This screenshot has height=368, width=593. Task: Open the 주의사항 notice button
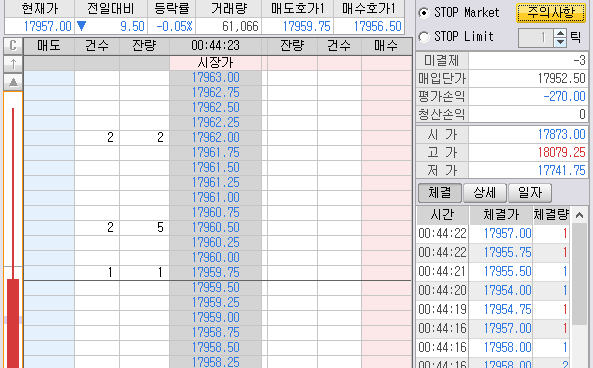tap(551, 13)
